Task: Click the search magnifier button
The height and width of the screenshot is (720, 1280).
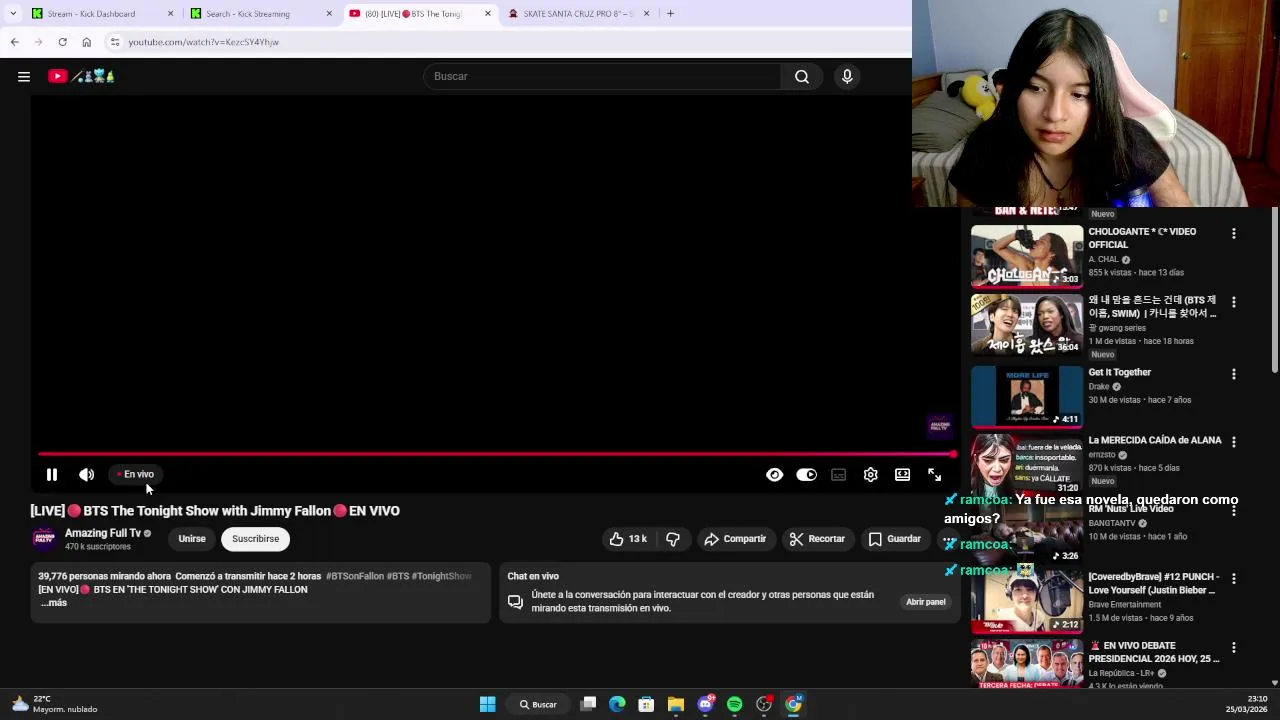Action: click(x=802, y=76)
